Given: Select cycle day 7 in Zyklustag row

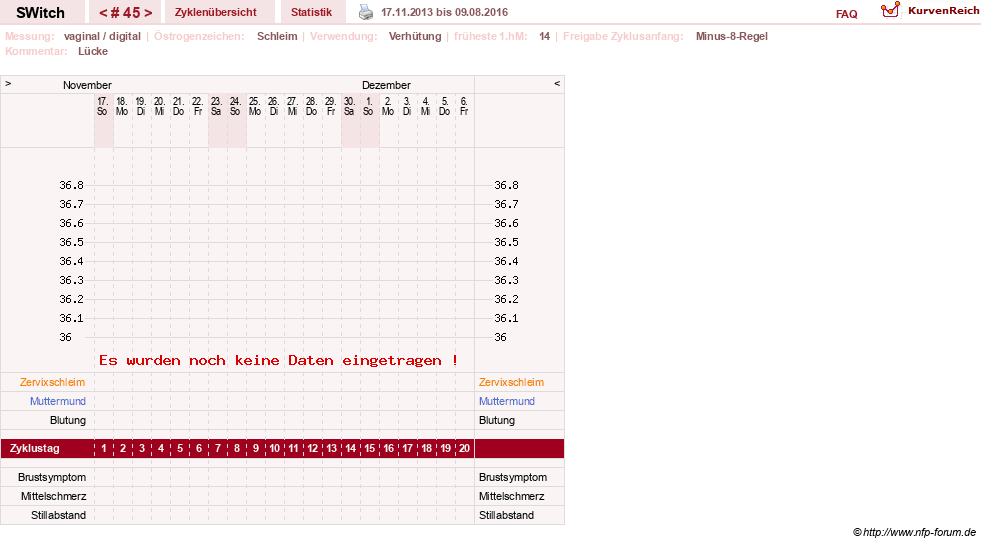Looking at the screenshot, I should click(218, 448).
